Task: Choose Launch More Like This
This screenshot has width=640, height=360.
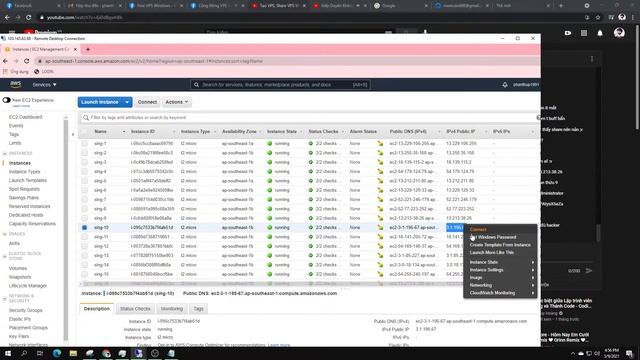Action: (491, 253)
